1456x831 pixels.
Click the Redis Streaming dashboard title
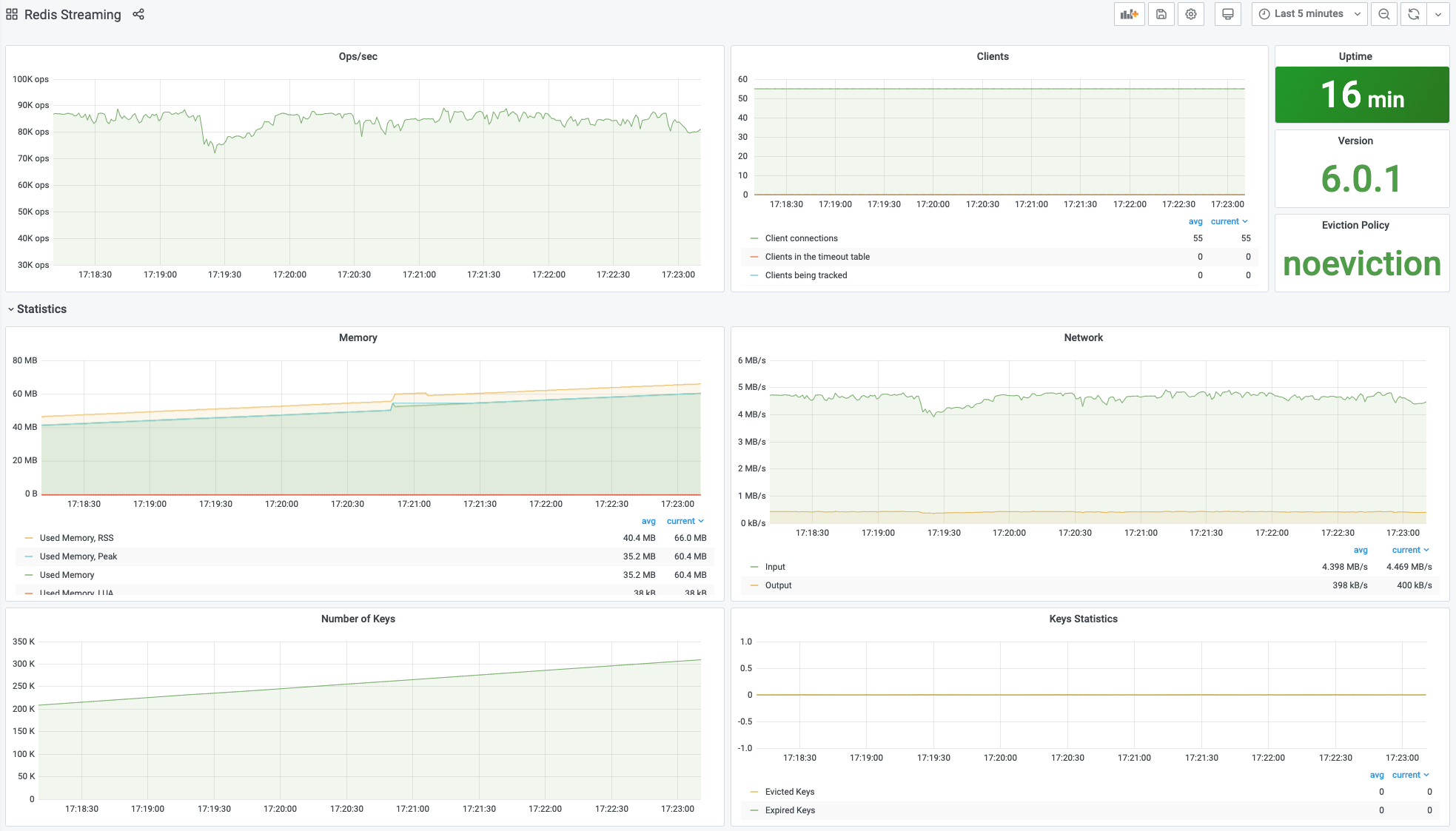tap(73, 14)
